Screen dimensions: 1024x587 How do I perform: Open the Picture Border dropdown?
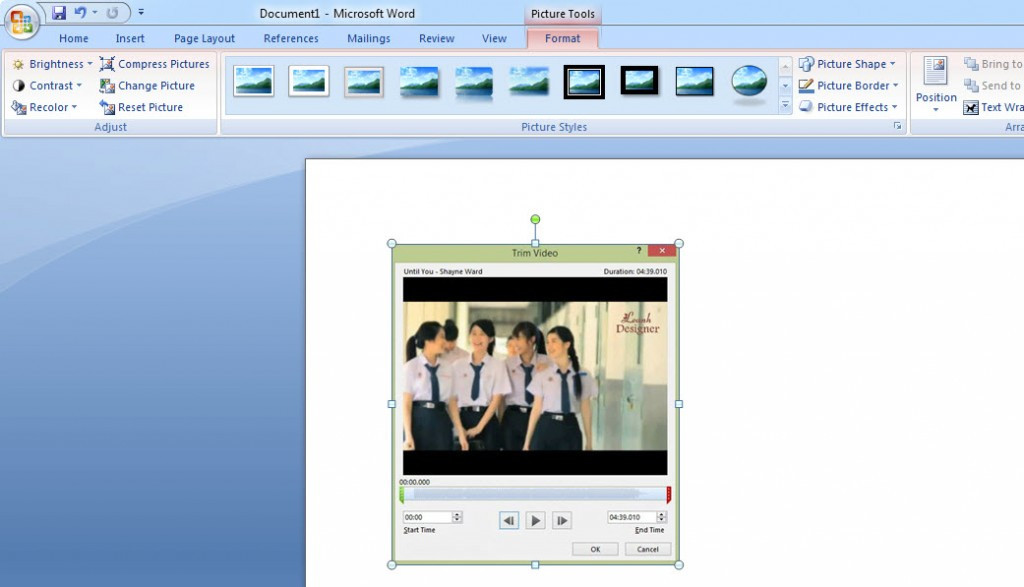(x=849, y=86)
